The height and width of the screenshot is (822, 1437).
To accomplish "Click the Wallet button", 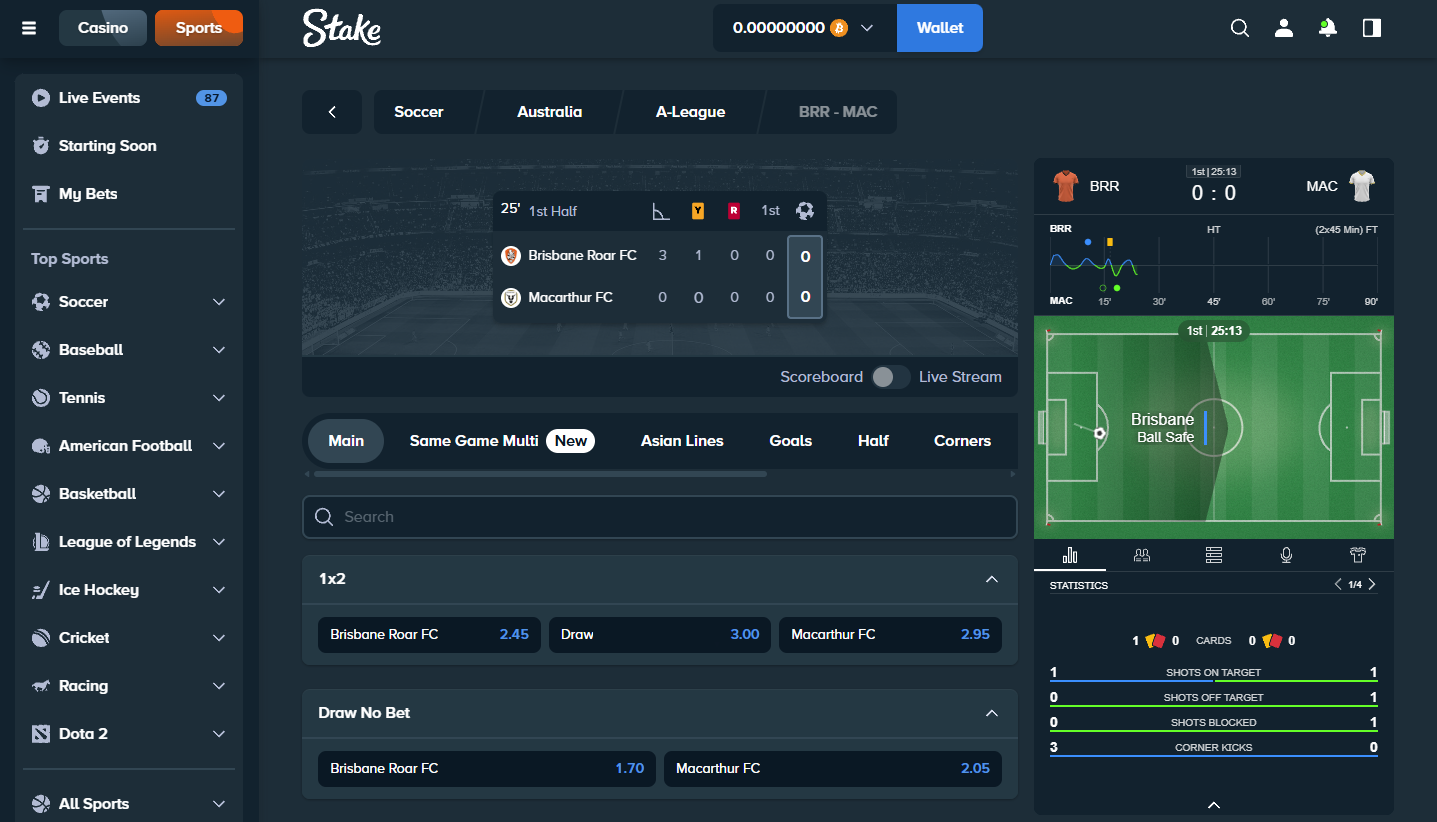I will pyautogui.click(x=940, y=28).
